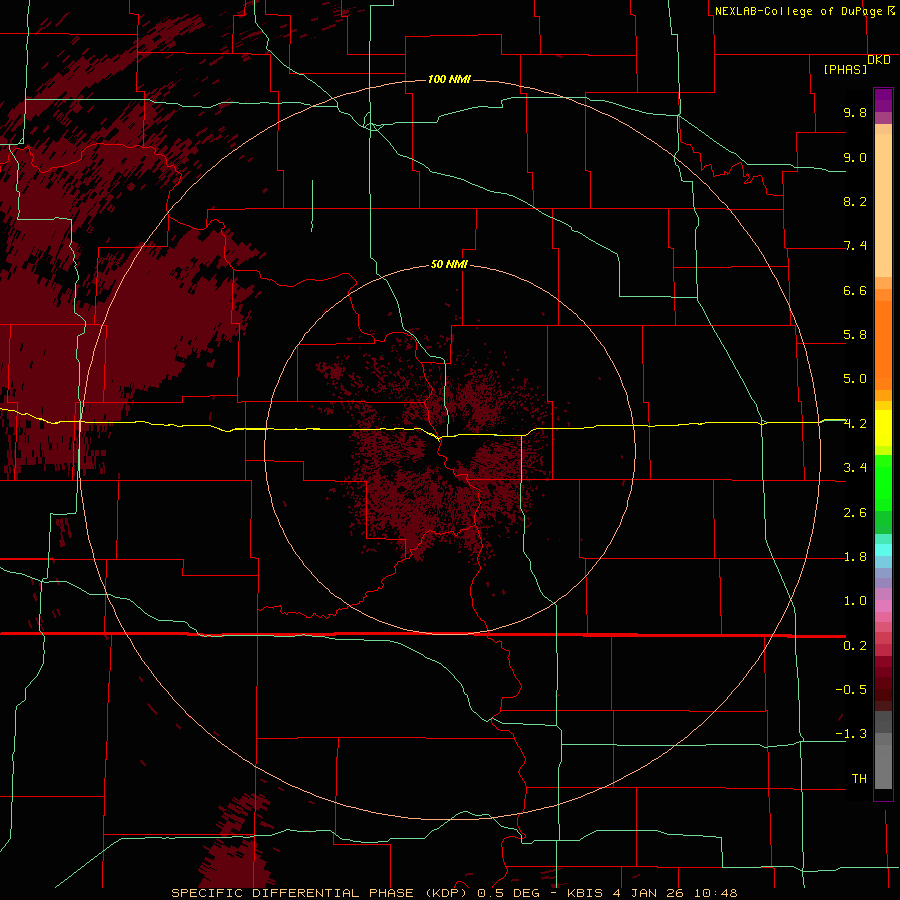
Task: Click the -0.5 legend value
Action: click(851, 690)
